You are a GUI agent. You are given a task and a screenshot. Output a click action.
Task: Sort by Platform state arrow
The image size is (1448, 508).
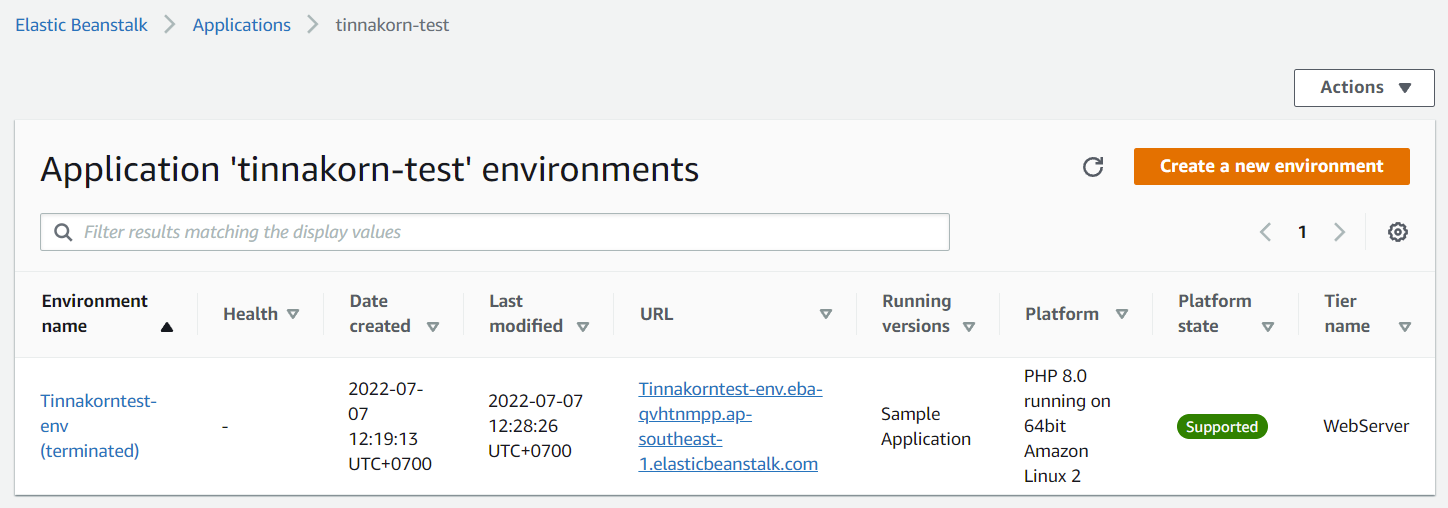(1268, 327)
